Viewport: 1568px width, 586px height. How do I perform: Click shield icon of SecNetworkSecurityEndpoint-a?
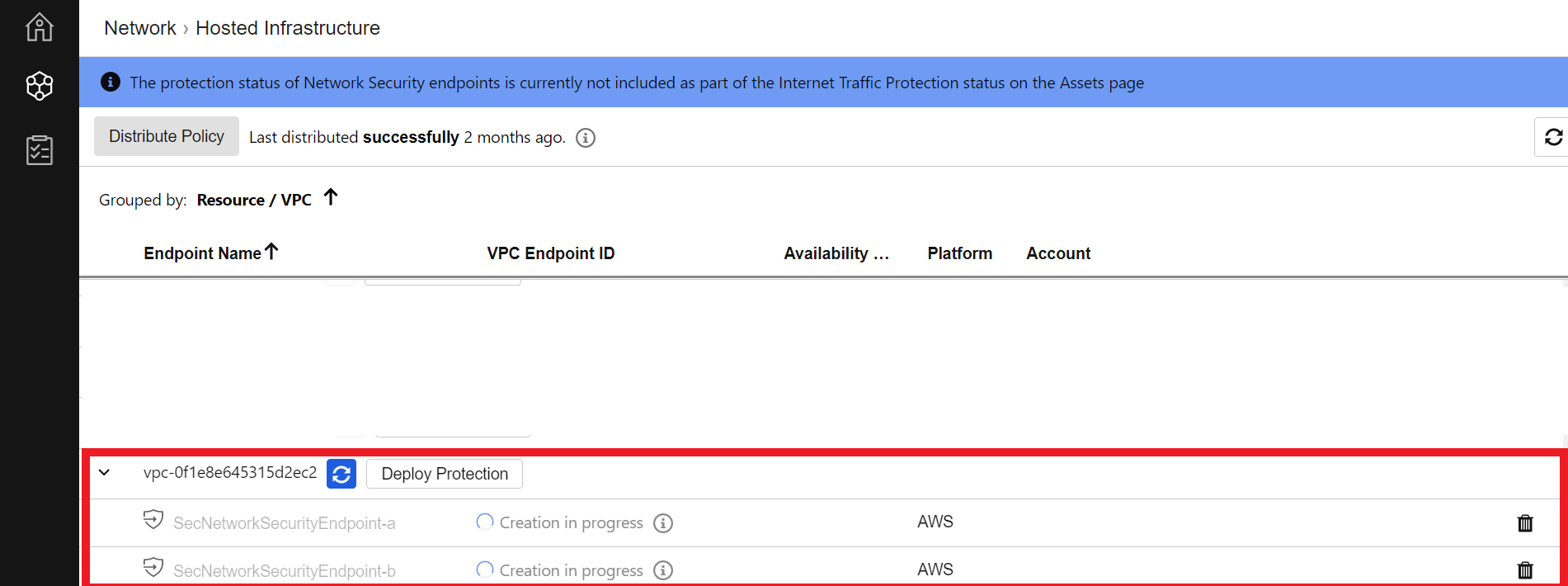(x=153, y=520)
